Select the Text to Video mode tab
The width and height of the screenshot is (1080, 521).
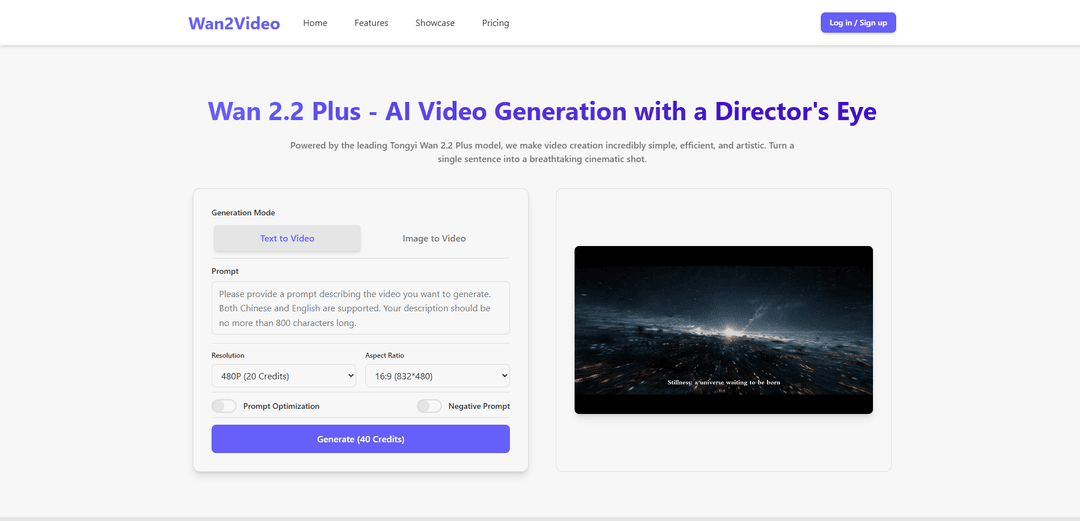(287, 238)
